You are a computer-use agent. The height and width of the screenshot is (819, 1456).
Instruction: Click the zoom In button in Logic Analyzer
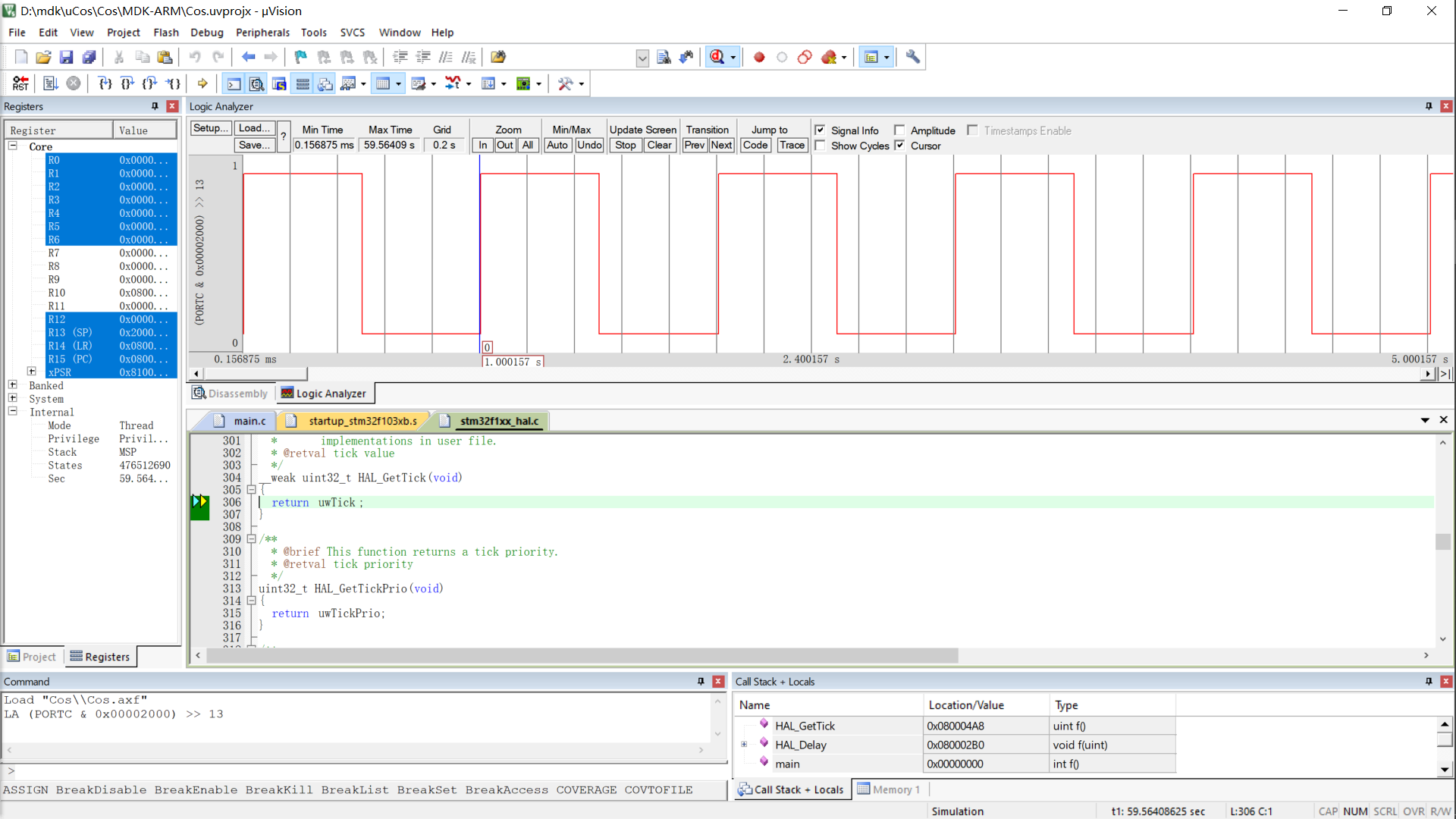click(482, 145)
